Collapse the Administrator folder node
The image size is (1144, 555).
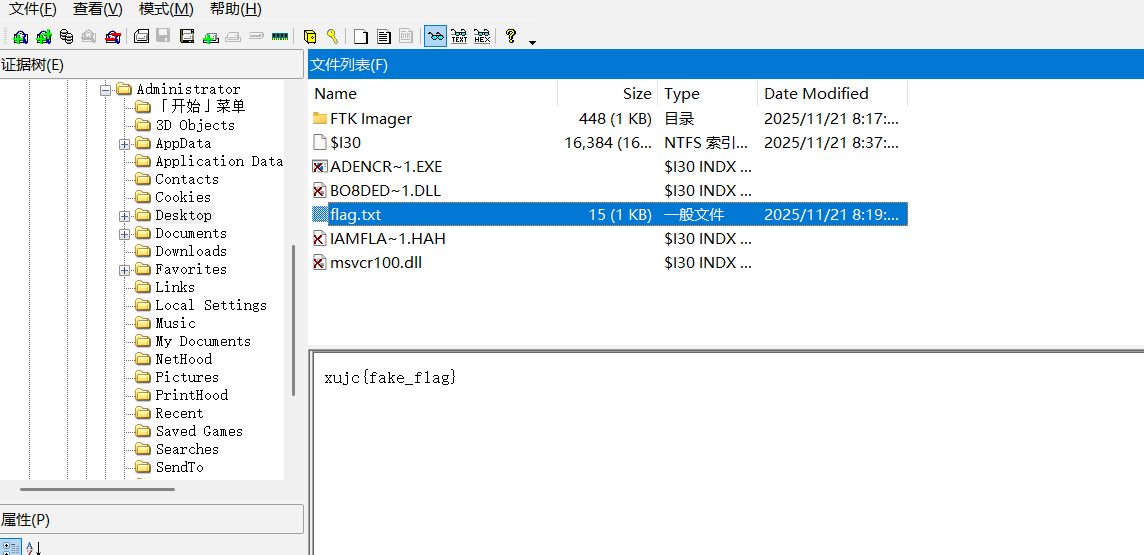[x=106, y=90]
